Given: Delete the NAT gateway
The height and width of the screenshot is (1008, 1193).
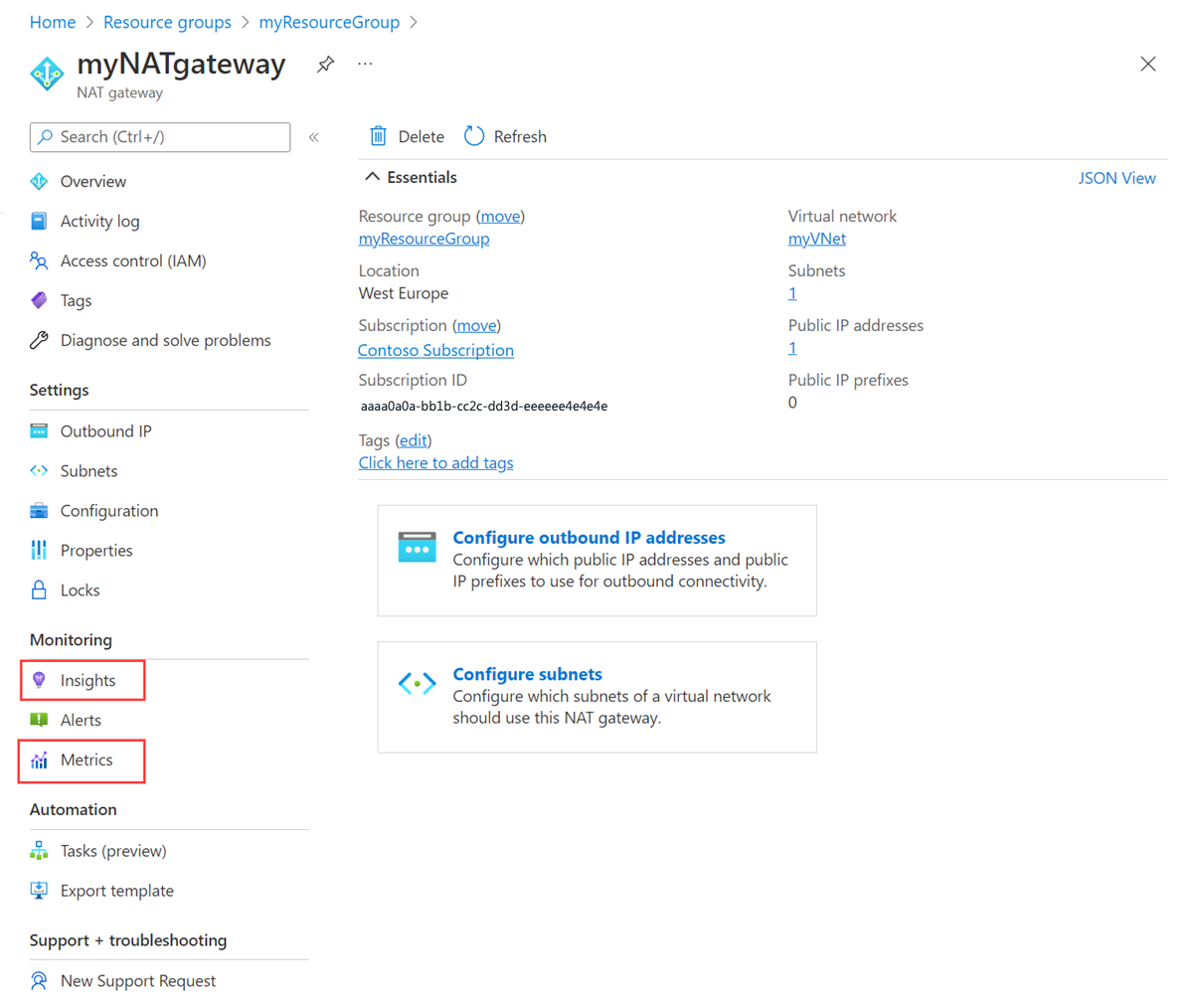Looking at the screenshot, I should (406, 136).
